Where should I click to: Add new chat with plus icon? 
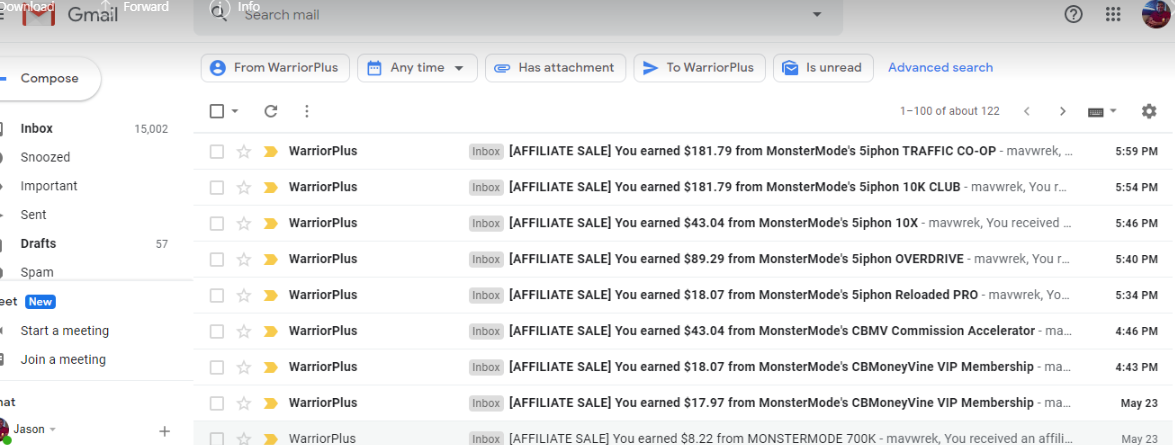point(165,431)
